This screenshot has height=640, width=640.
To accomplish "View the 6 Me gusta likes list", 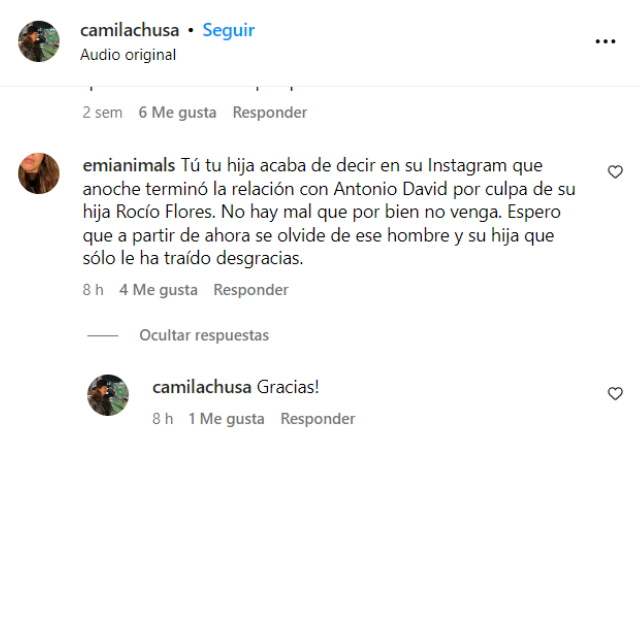I will click(x=178, y=112).
